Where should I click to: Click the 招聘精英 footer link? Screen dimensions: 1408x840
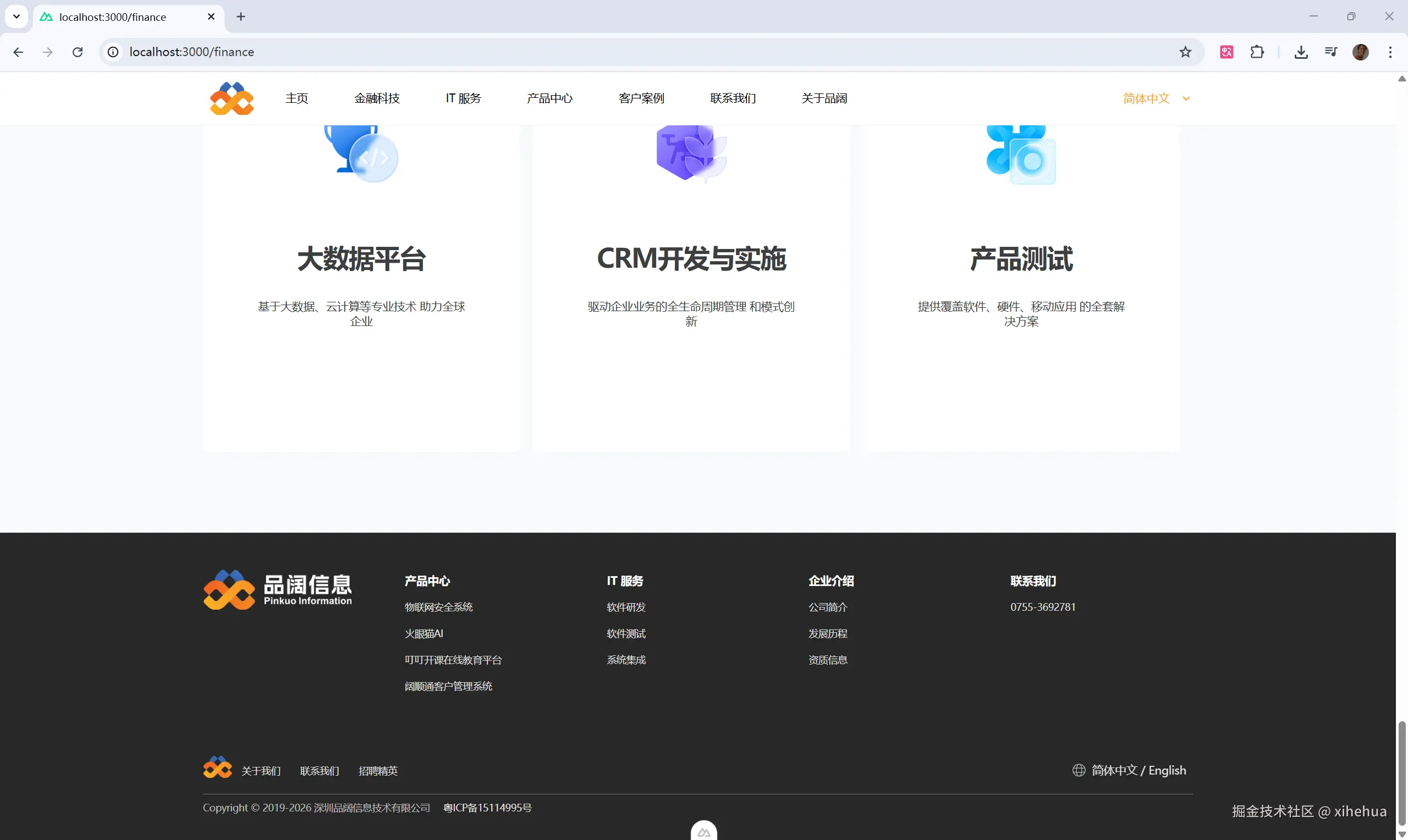click(x=378, y=771)
